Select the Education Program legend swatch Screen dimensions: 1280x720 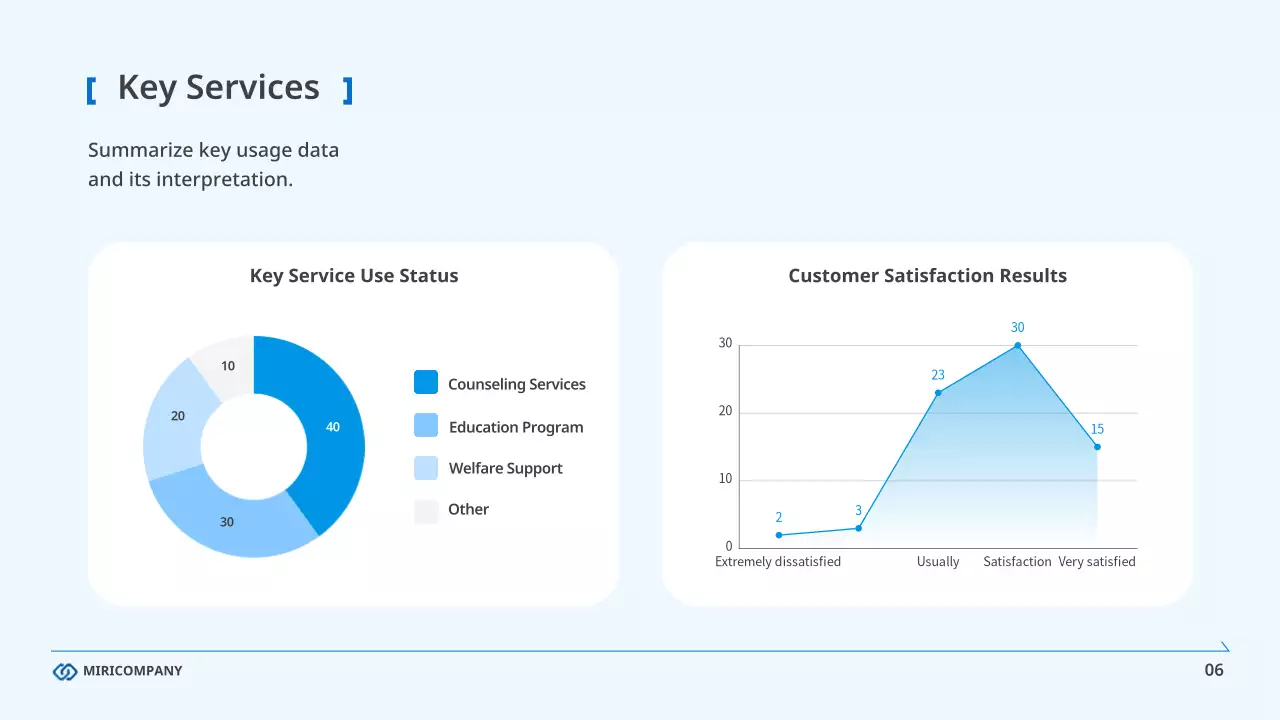coord(426,426)
